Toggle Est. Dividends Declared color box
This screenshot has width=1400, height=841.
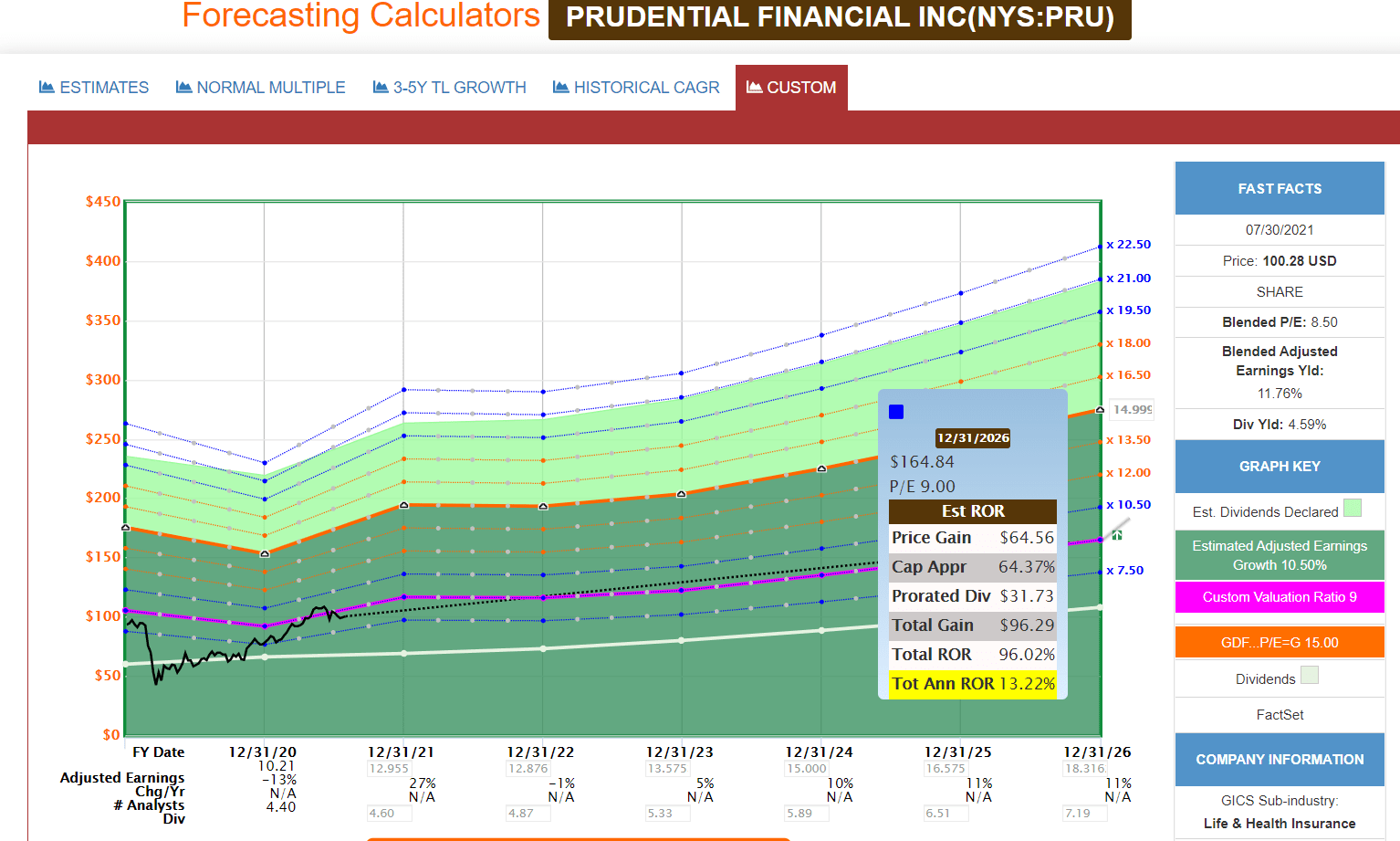click(1353, 508)
